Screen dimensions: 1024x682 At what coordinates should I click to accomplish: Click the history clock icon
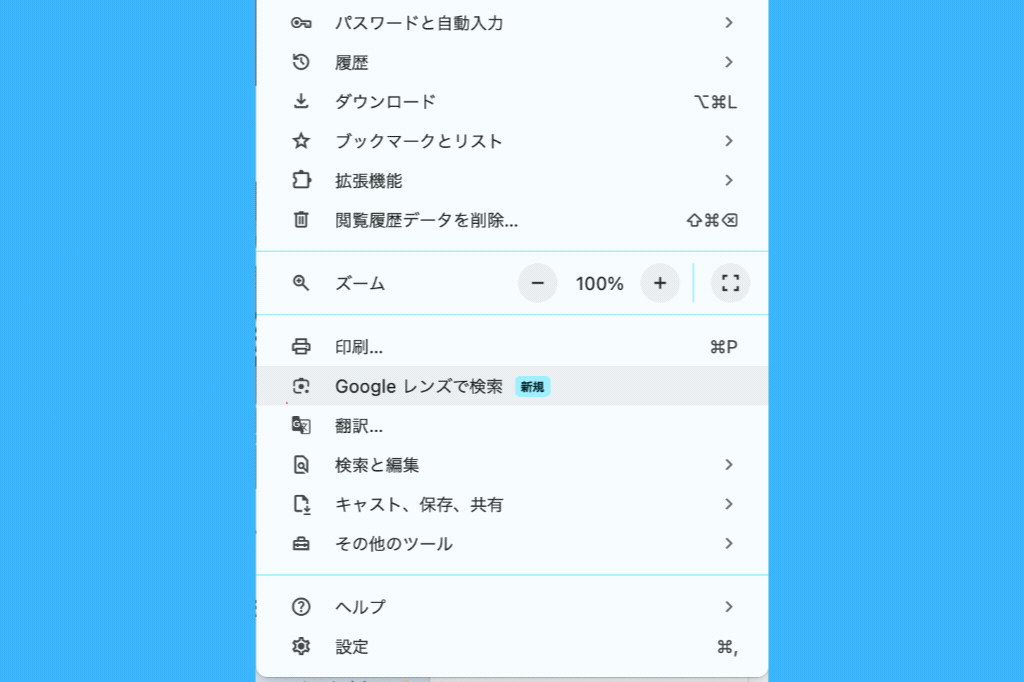(x=301, y=62)
